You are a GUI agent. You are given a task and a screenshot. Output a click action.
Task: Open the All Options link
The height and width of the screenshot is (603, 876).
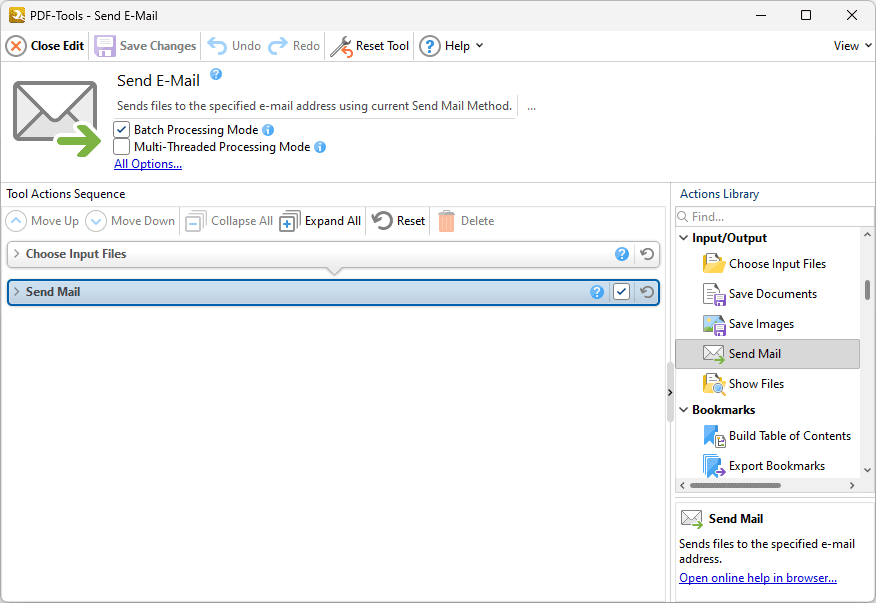pos(148,164)
